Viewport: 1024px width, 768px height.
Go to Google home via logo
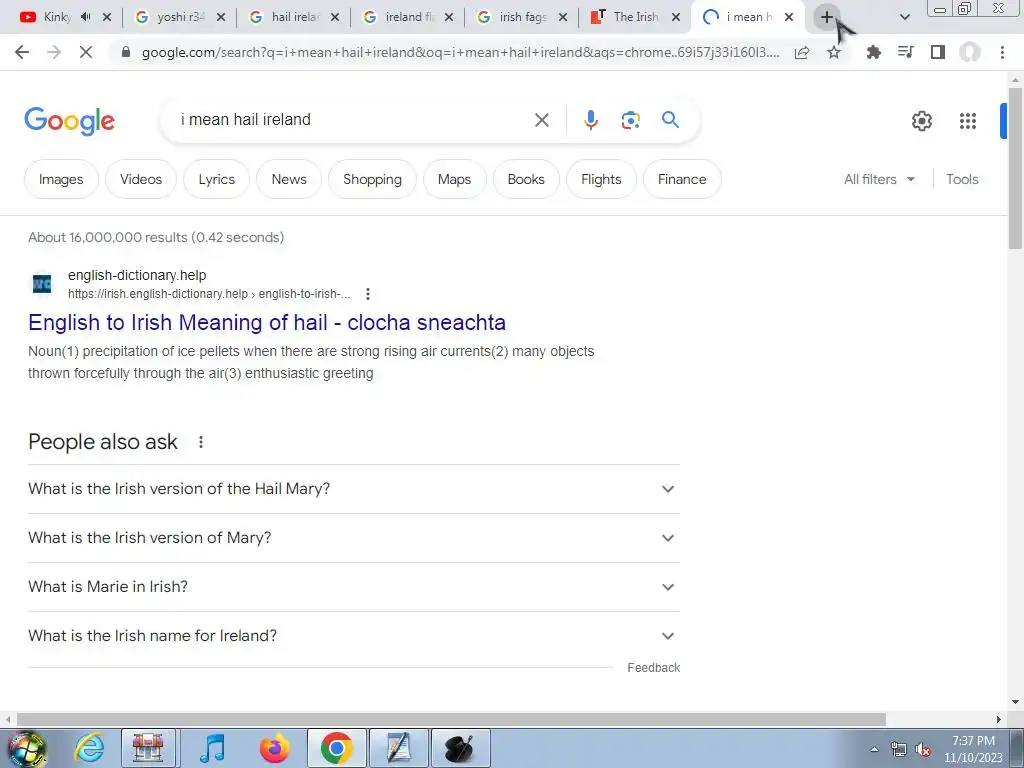click(x=70, y=121)
